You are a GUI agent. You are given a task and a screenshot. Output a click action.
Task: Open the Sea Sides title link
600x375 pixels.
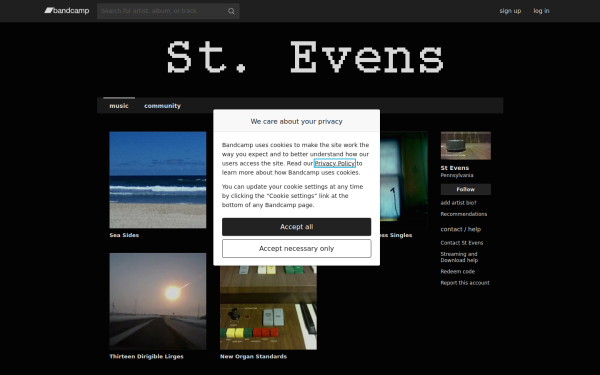124,235
